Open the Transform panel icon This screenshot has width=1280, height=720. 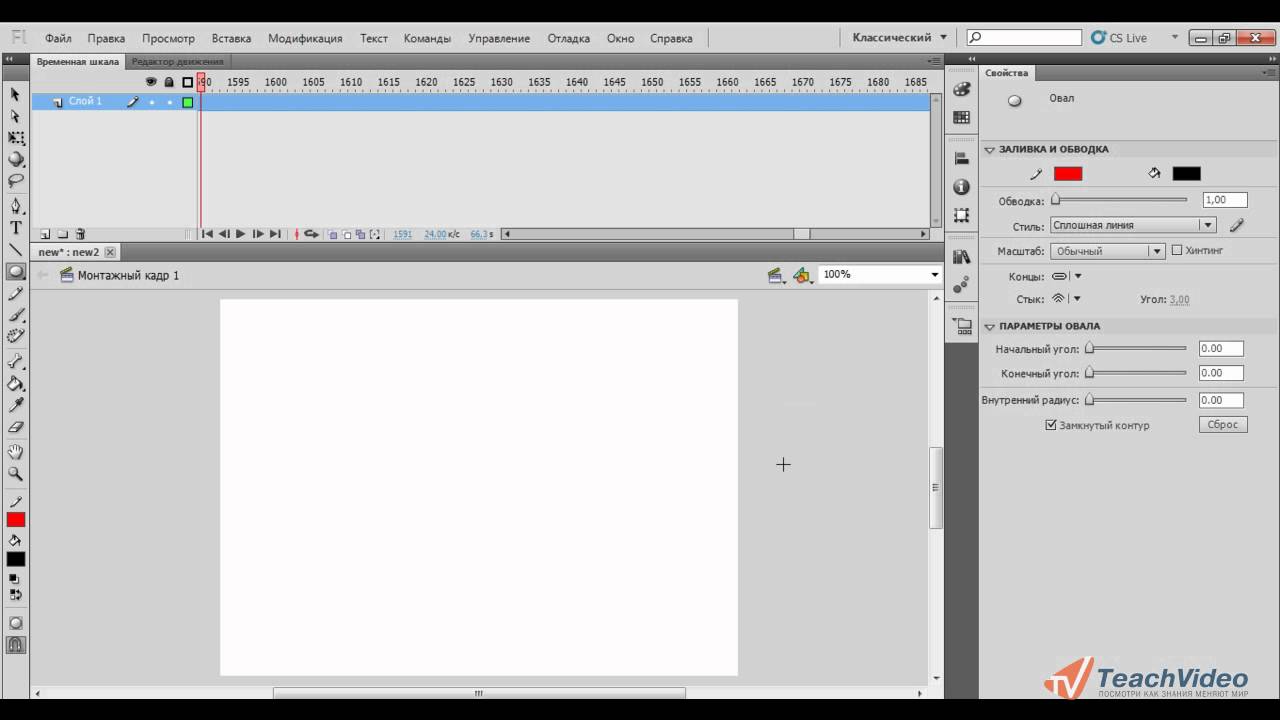click(961, 215)
